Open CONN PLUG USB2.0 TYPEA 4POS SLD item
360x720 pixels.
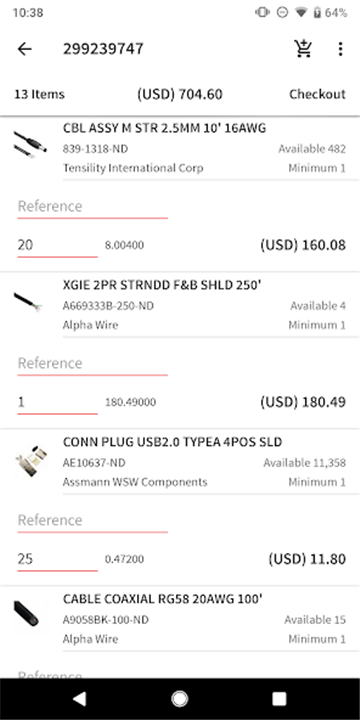172,442
